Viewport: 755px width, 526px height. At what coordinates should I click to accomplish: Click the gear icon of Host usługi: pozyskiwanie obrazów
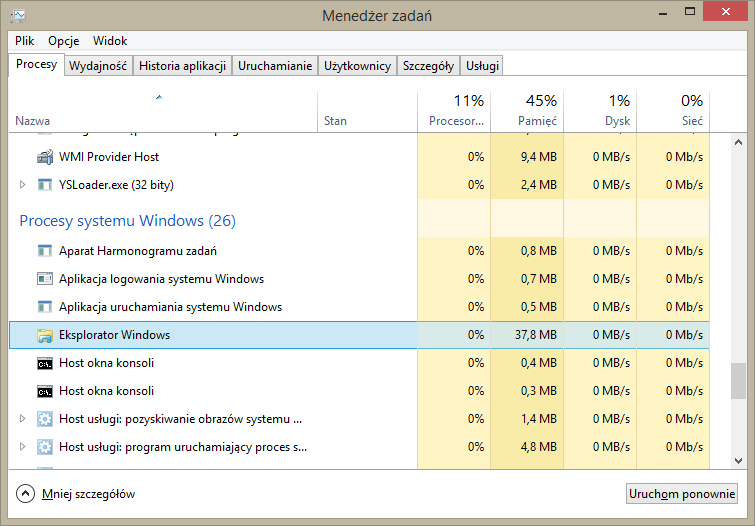[x=45, y=419]
